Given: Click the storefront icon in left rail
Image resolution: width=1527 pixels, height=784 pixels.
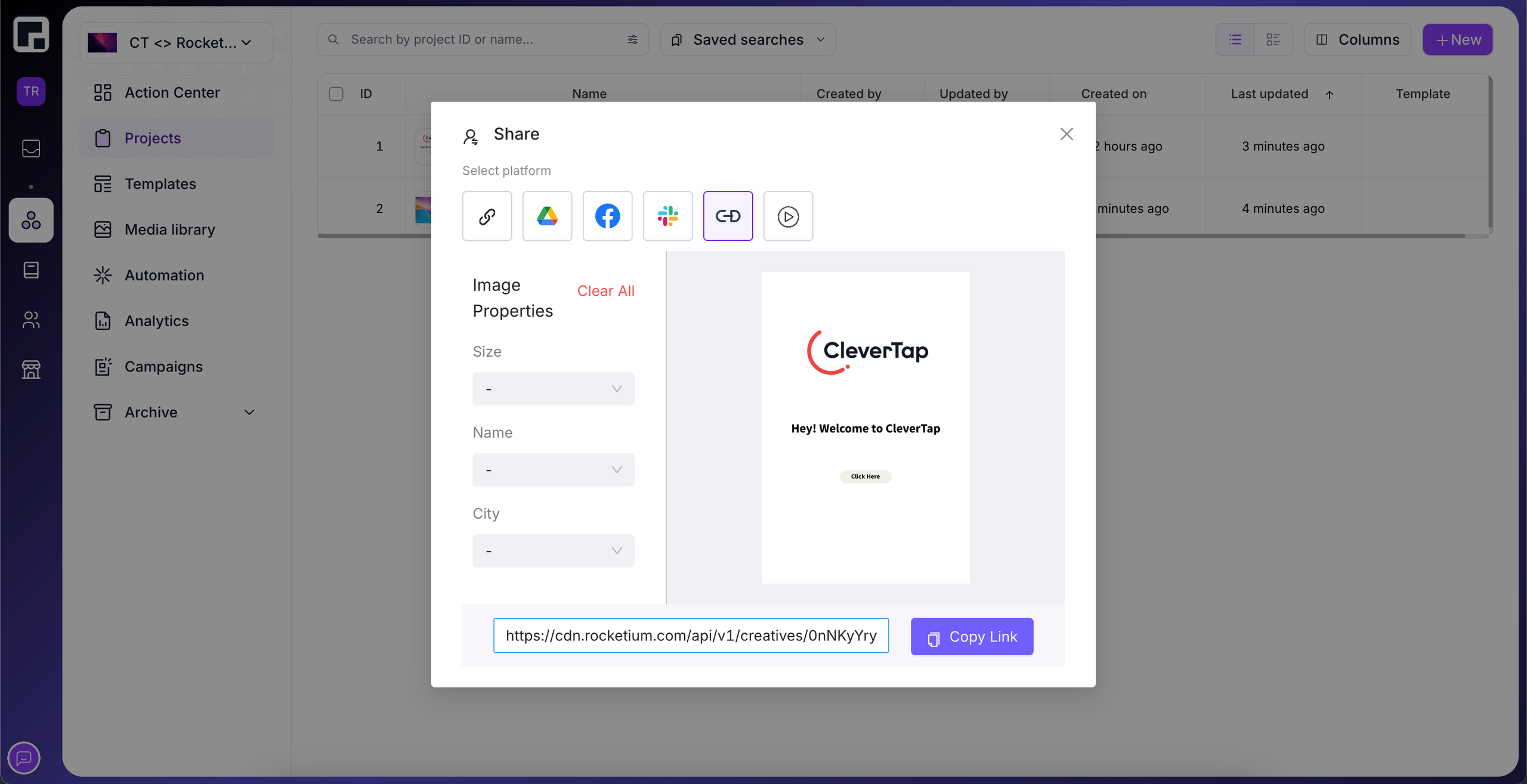Looking at the screenshot, I should (31, 370).
